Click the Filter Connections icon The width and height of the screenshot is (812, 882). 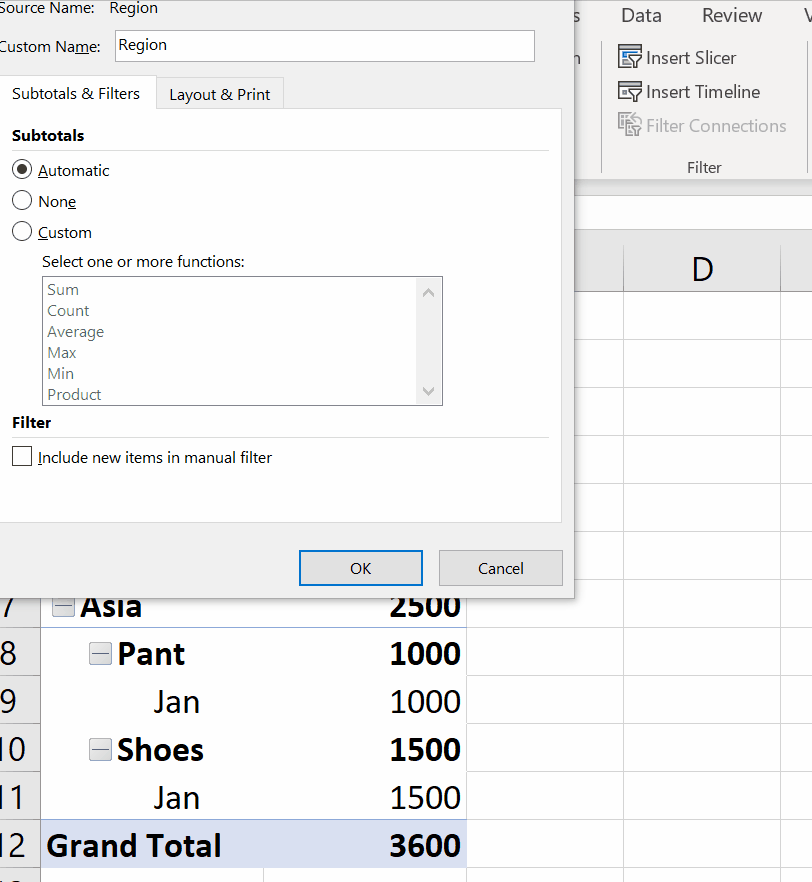(629, 125)
